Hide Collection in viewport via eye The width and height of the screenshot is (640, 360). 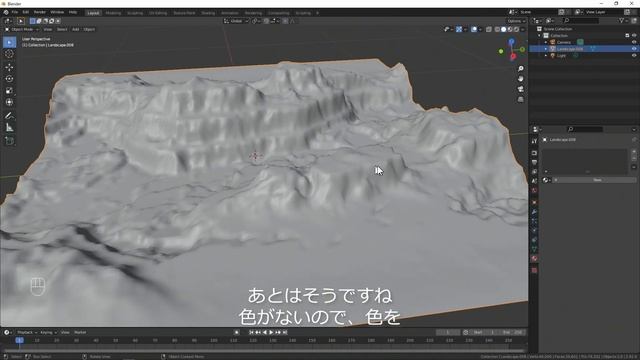634,36
